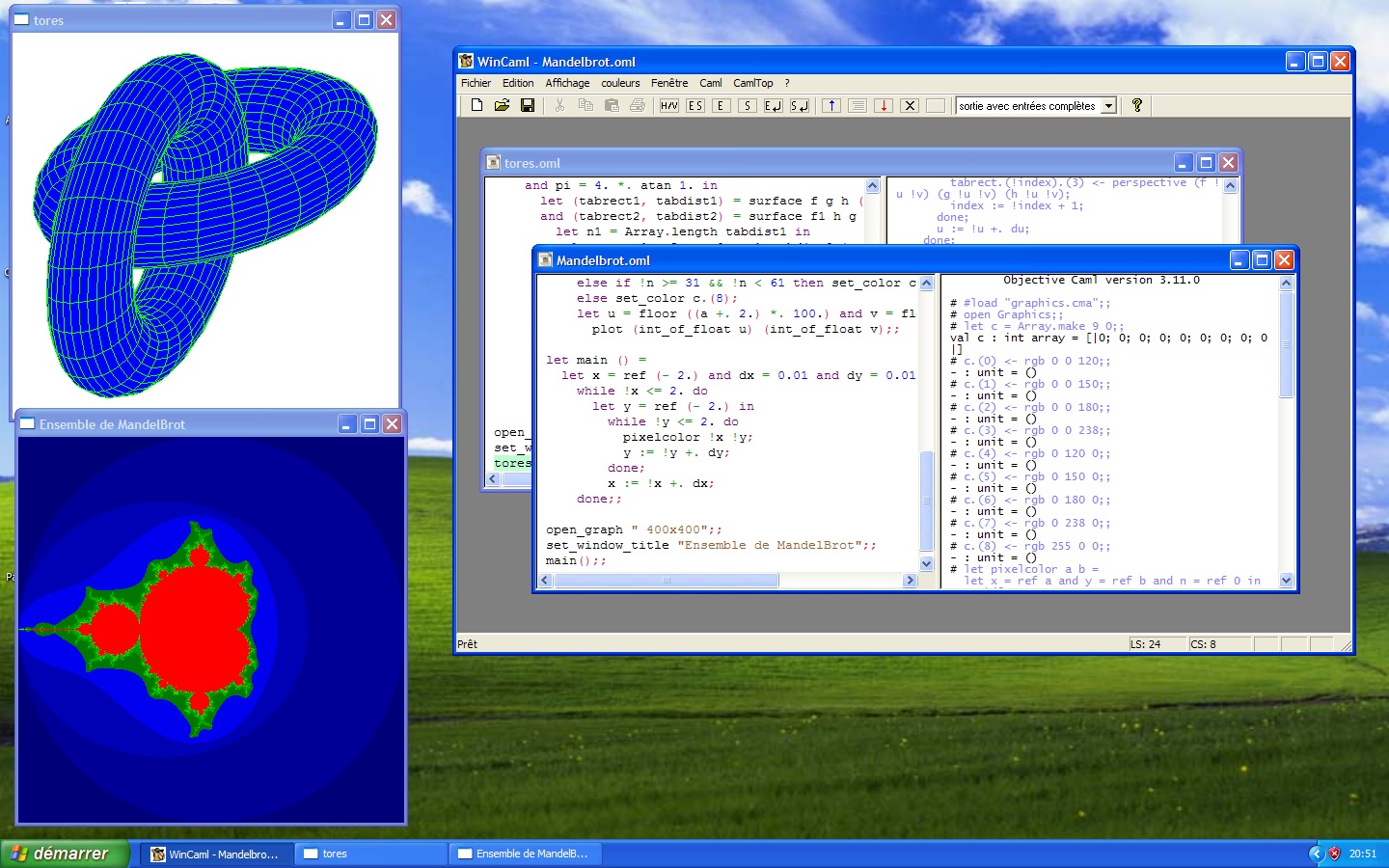Click scroll up arrow in tores.oml code pane

coord(873,185)
